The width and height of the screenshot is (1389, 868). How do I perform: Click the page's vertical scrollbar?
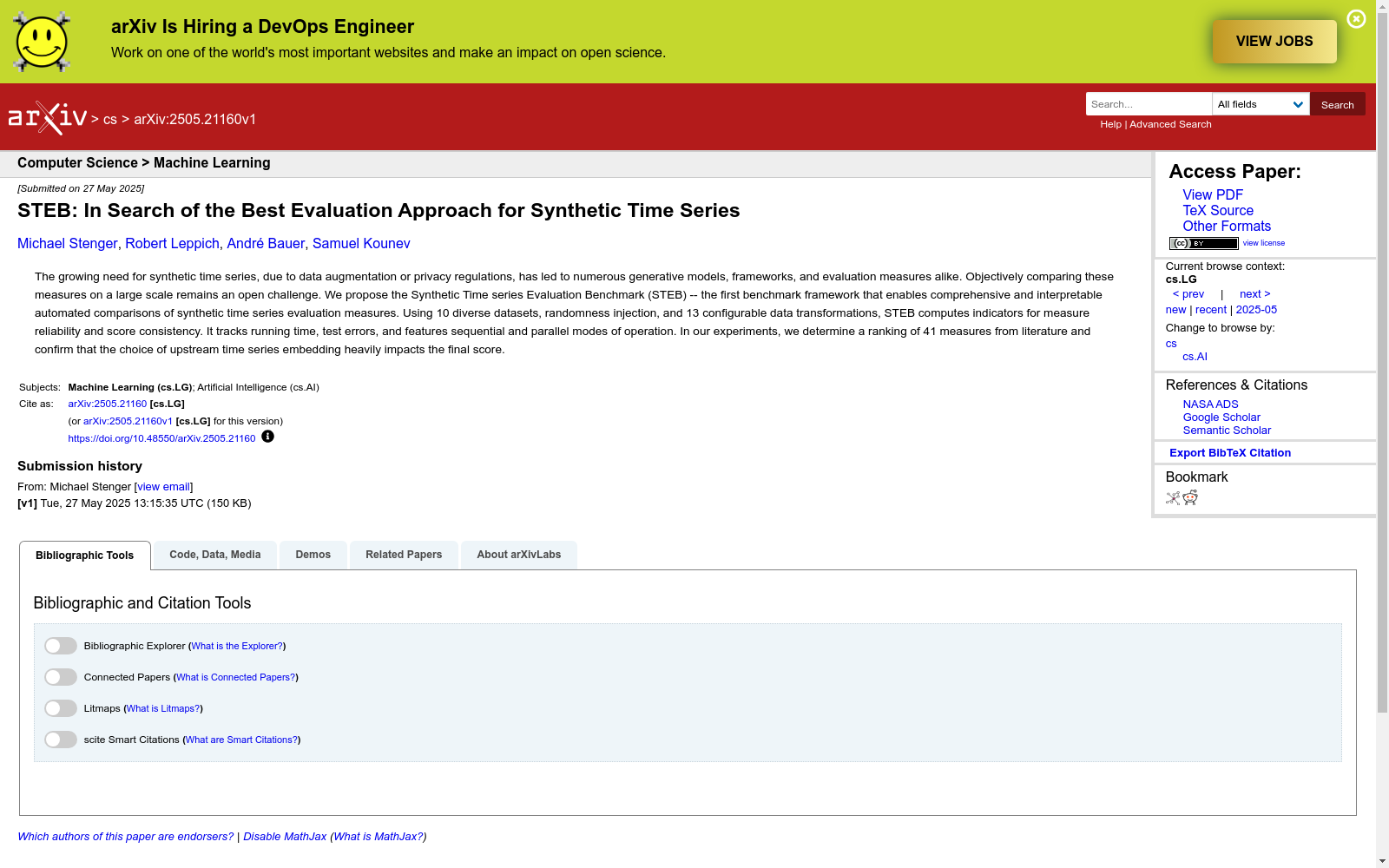tap(1382, 365)
